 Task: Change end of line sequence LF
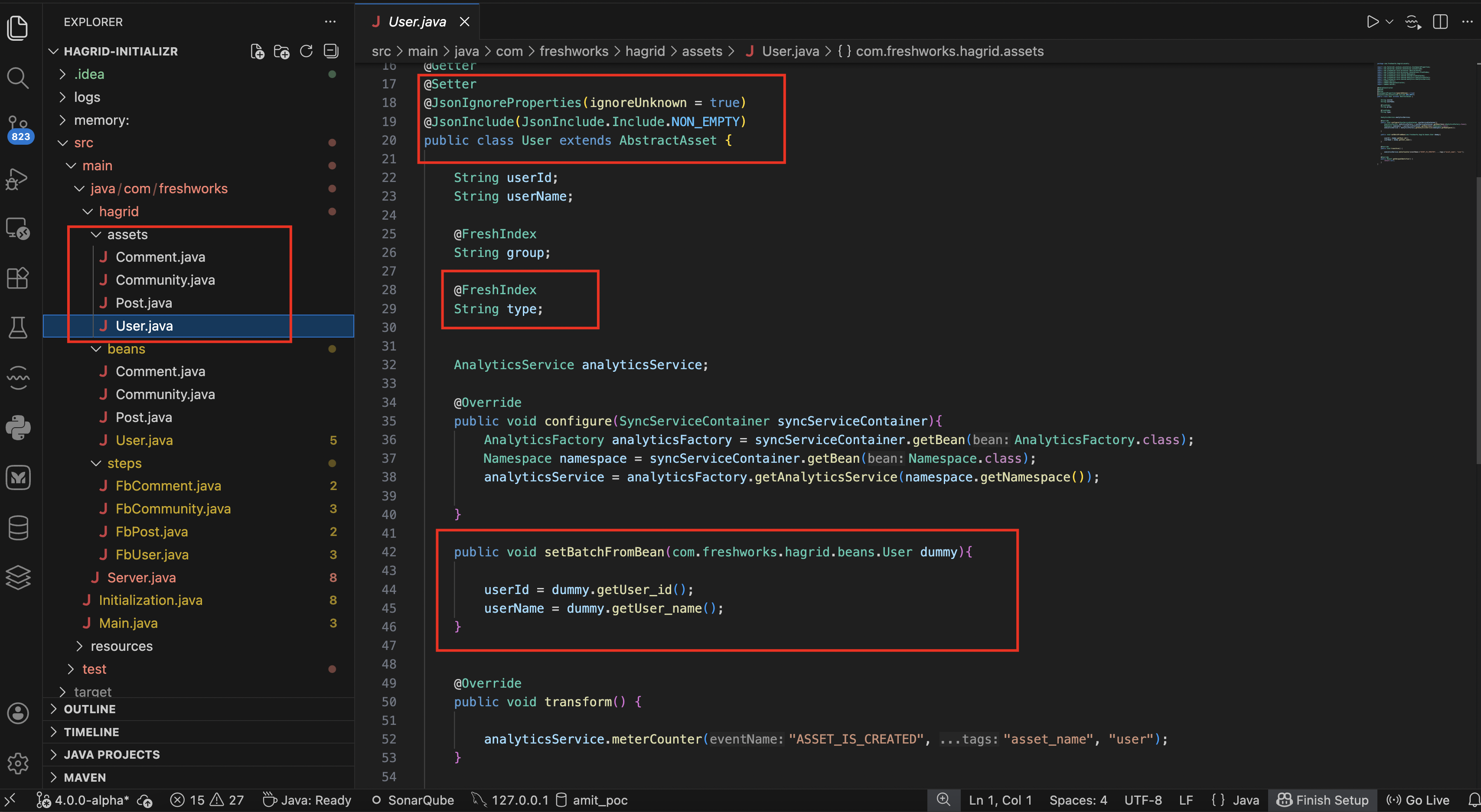coord(1186,800)
